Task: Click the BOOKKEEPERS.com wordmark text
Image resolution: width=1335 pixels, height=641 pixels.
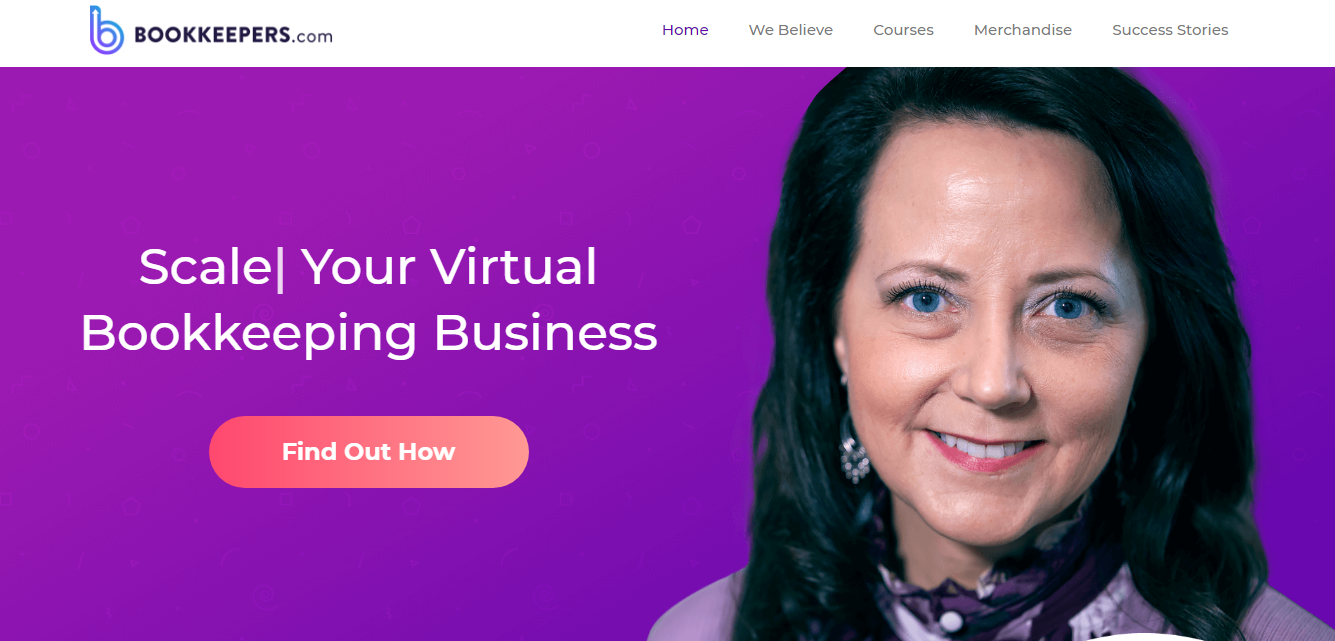Action: point(233,36)
